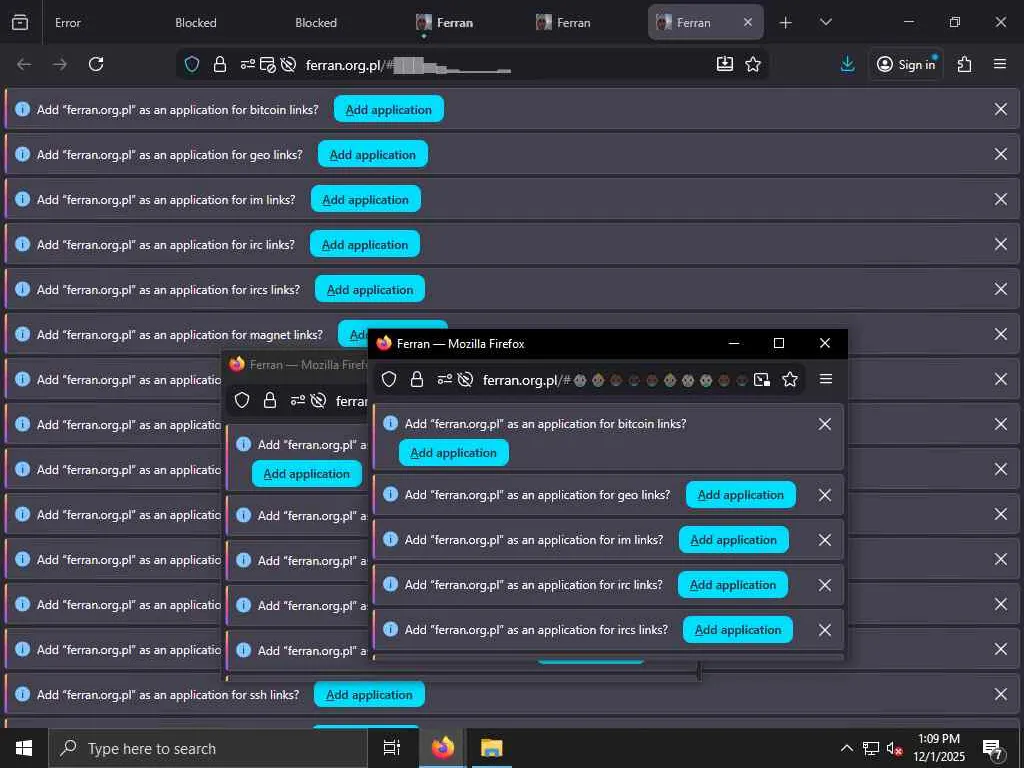Switch to the first Blocked tab
The height and width of the screenshot is (768, 1024).
[x=195, y=22]
